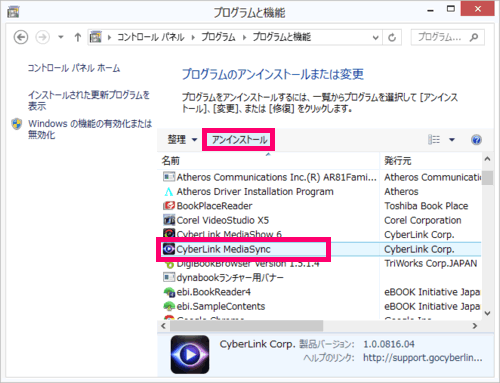Click product version 1.0.0816.04 value
The height and width of the screenshot is (383, 500).
click(389, 344)
